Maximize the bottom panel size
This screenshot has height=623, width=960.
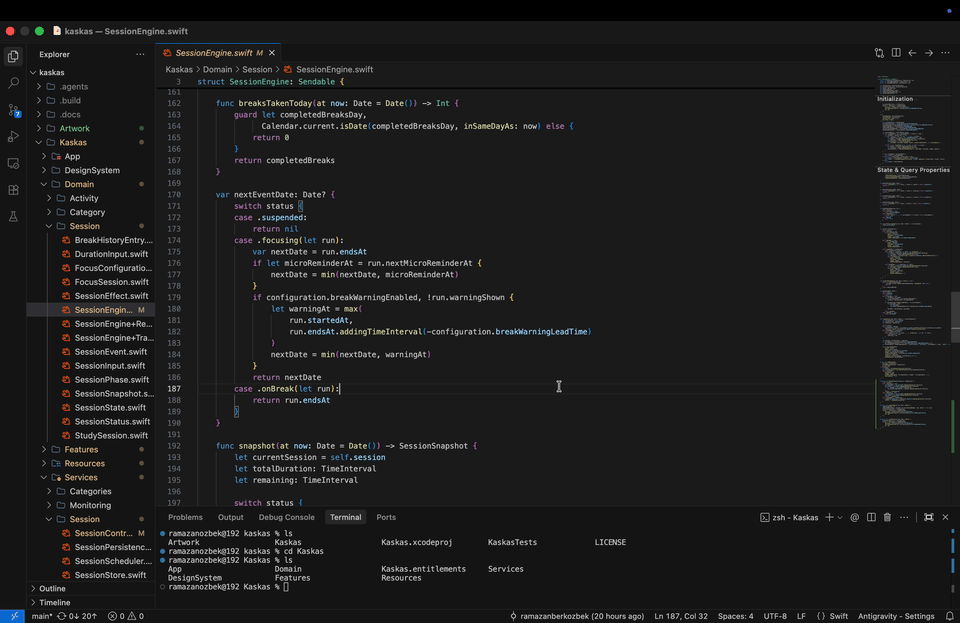(929, 518)
